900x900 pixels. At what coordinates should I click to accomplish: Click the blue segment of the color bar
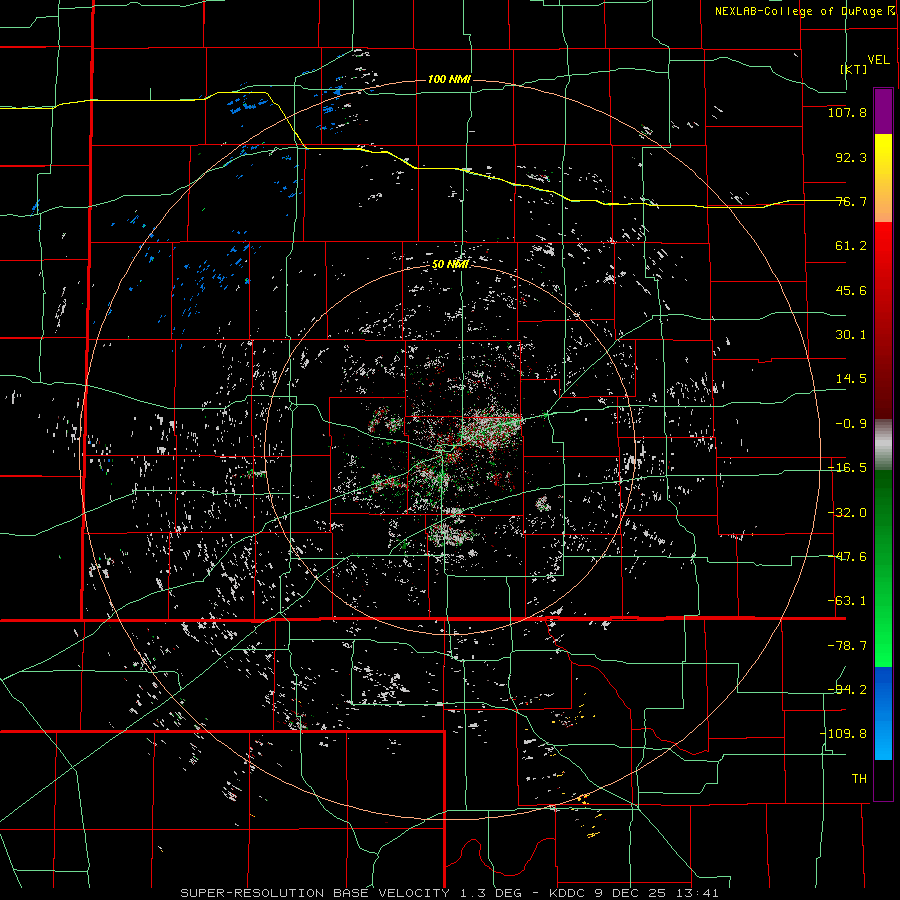883,713
